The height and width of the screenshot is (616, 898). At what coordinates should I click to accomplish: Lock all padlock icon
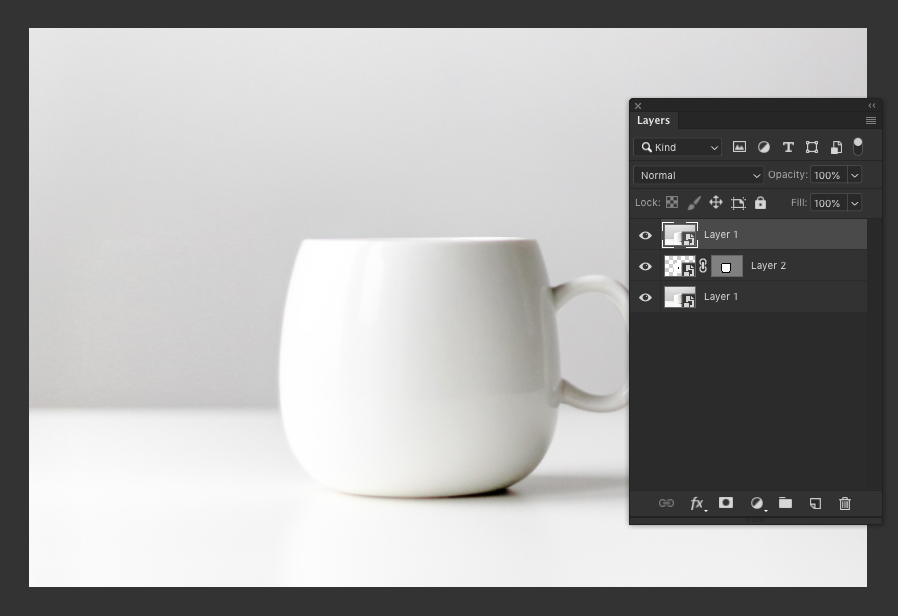[x=760, y=203]
